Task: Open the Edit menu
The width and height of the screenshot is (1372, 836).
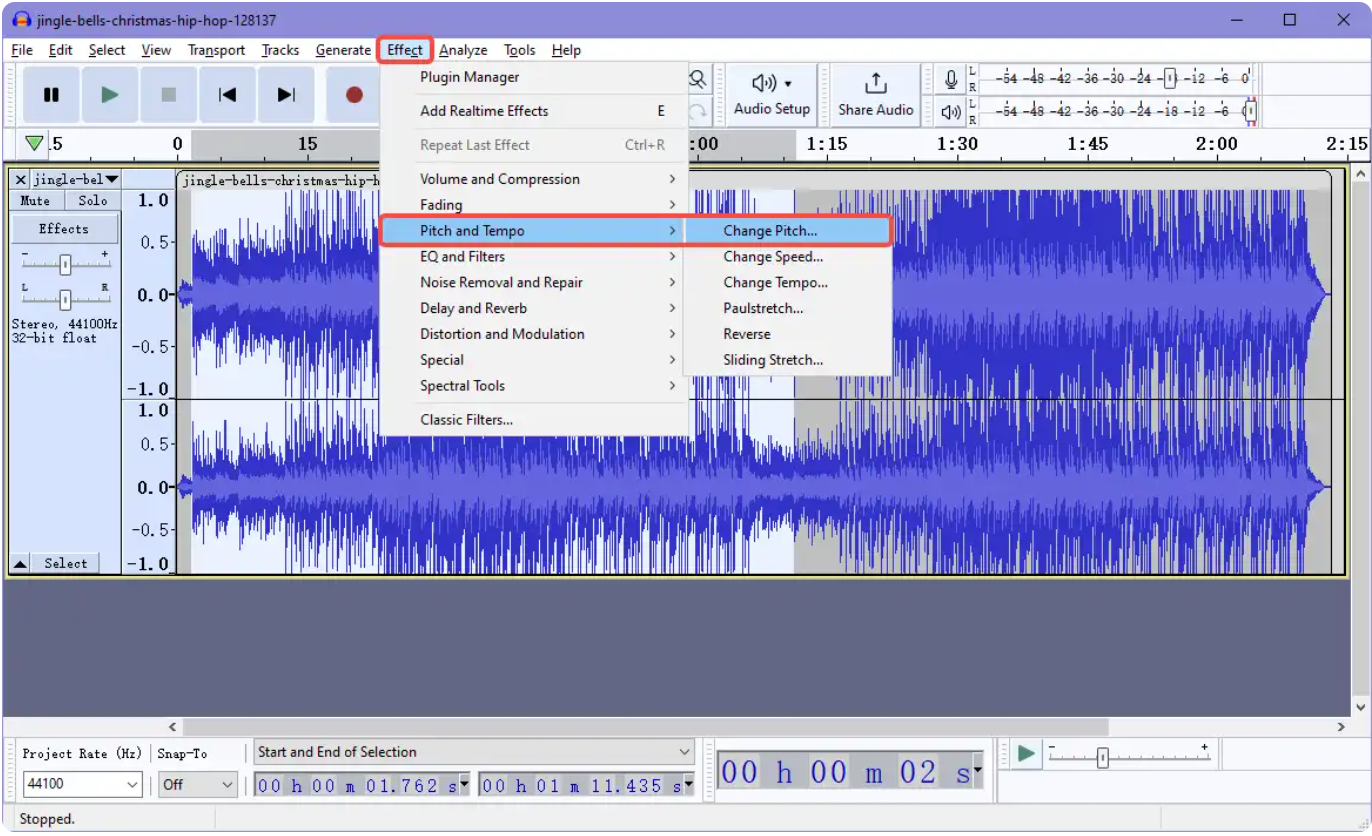Action: pos(61,50)
